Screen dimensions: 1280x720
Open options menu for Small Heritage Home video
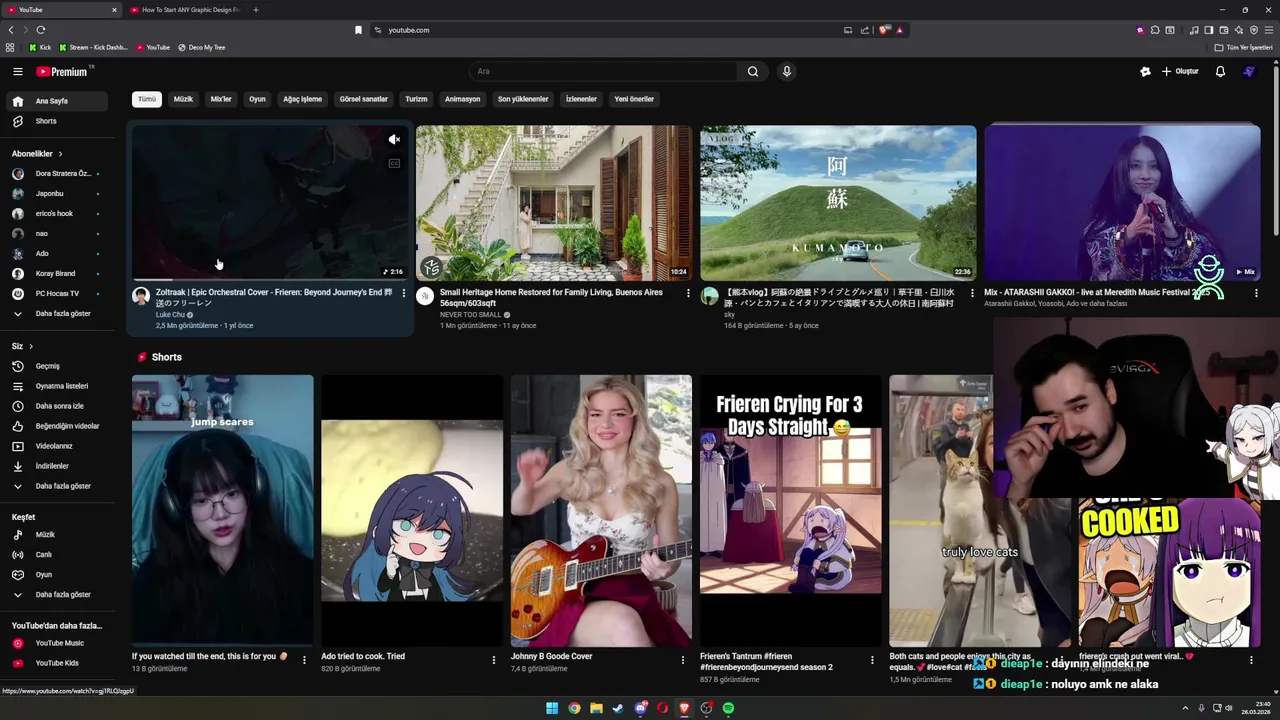click(x=688, y=293)
